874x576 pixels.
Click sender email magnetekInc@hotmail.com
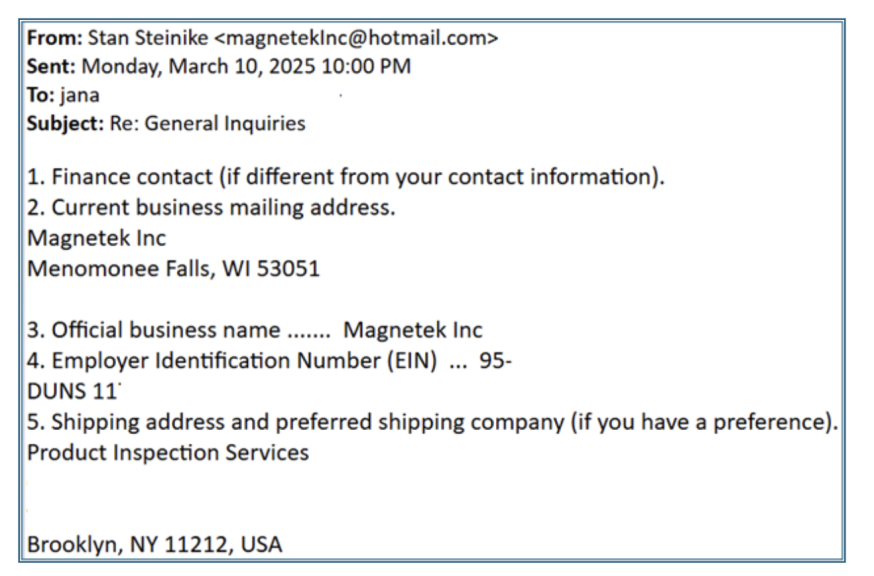[x=356, y=38]
